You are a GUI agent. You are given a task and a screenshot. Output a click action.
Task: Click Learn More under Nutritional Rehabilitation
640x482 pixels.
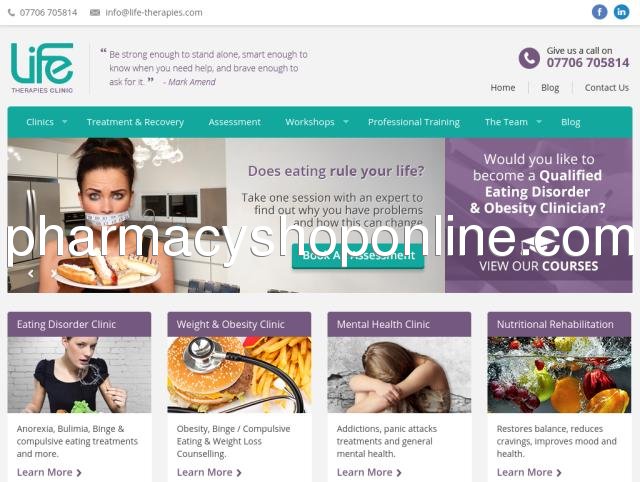529,472
